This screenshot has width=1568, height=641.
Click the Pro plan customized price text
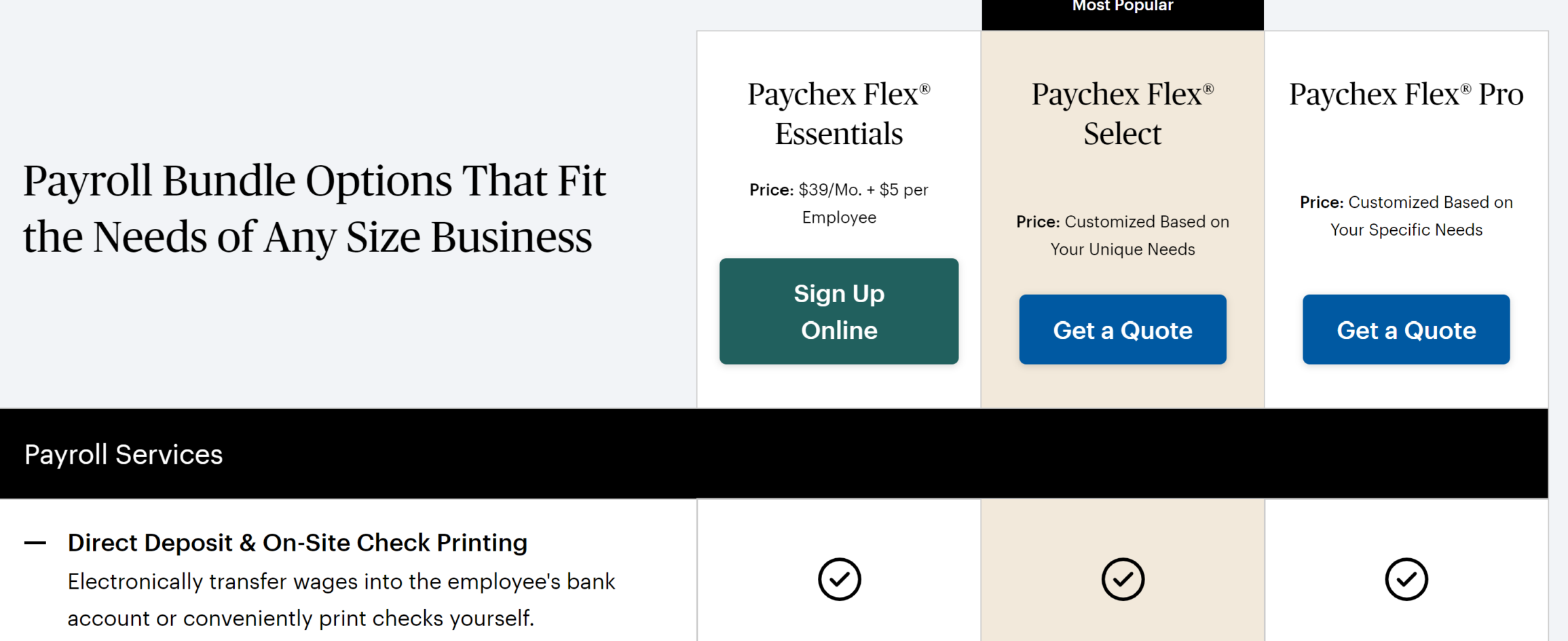tap(1406, 215)
